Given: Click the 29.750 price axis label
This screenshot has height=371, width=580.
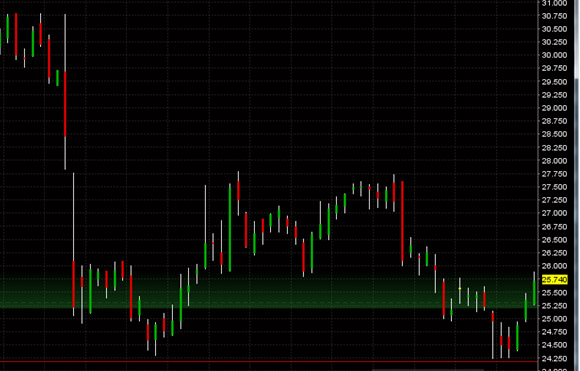Looking at the screenshot, I should click(x=554, y=69).
